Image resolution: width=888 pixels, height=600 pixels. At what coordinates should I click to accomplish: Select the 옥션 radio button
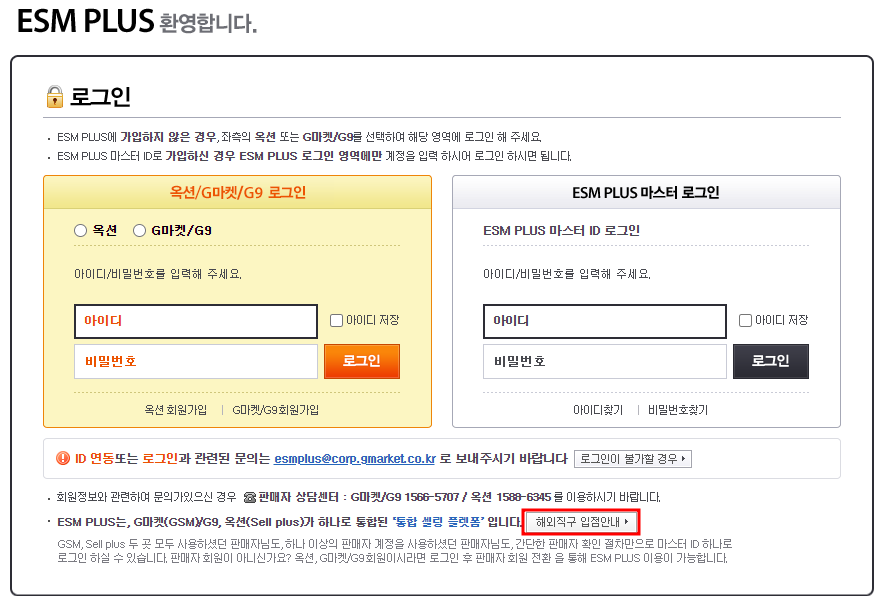pyautogui.click(x=80, y=231)
